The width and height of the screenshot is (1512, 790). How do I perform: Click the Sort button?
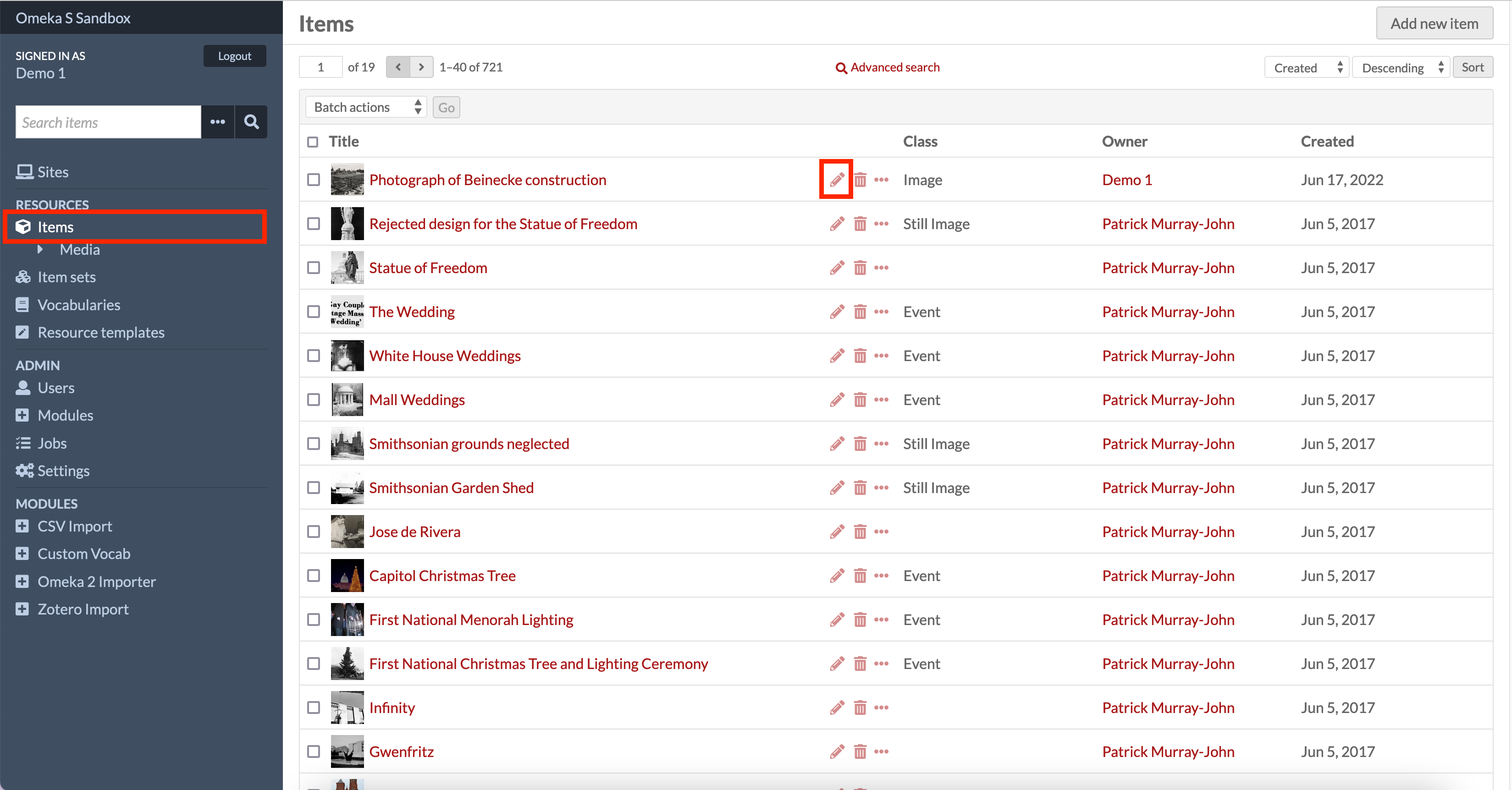1473,67
